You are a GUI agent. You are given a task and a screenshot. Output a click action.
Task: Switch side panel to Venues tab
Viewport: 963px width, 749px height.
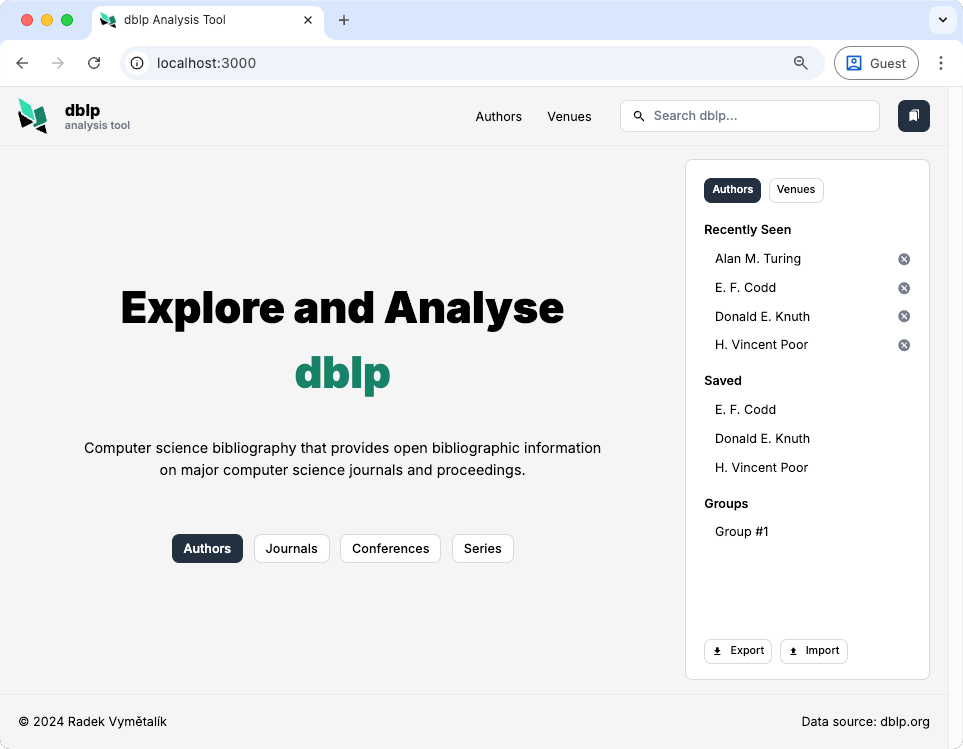click(x=795, y=190)
